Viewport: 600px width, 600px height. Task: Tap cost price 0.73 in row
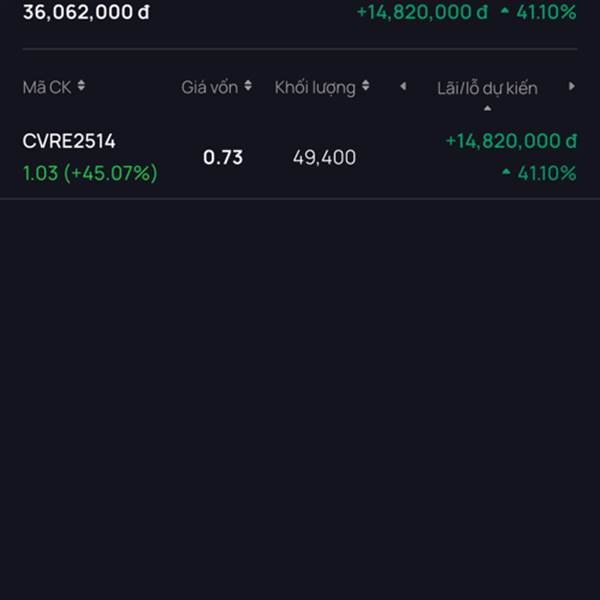(223, 157)
